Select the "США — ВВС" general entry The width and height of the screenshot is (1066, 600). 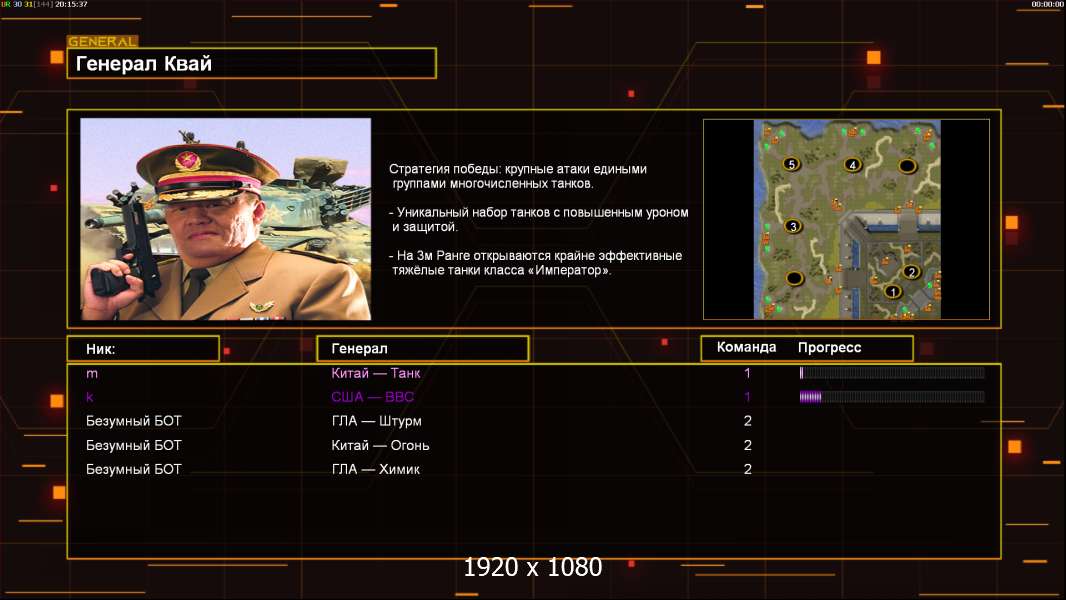tap(372, 397)
